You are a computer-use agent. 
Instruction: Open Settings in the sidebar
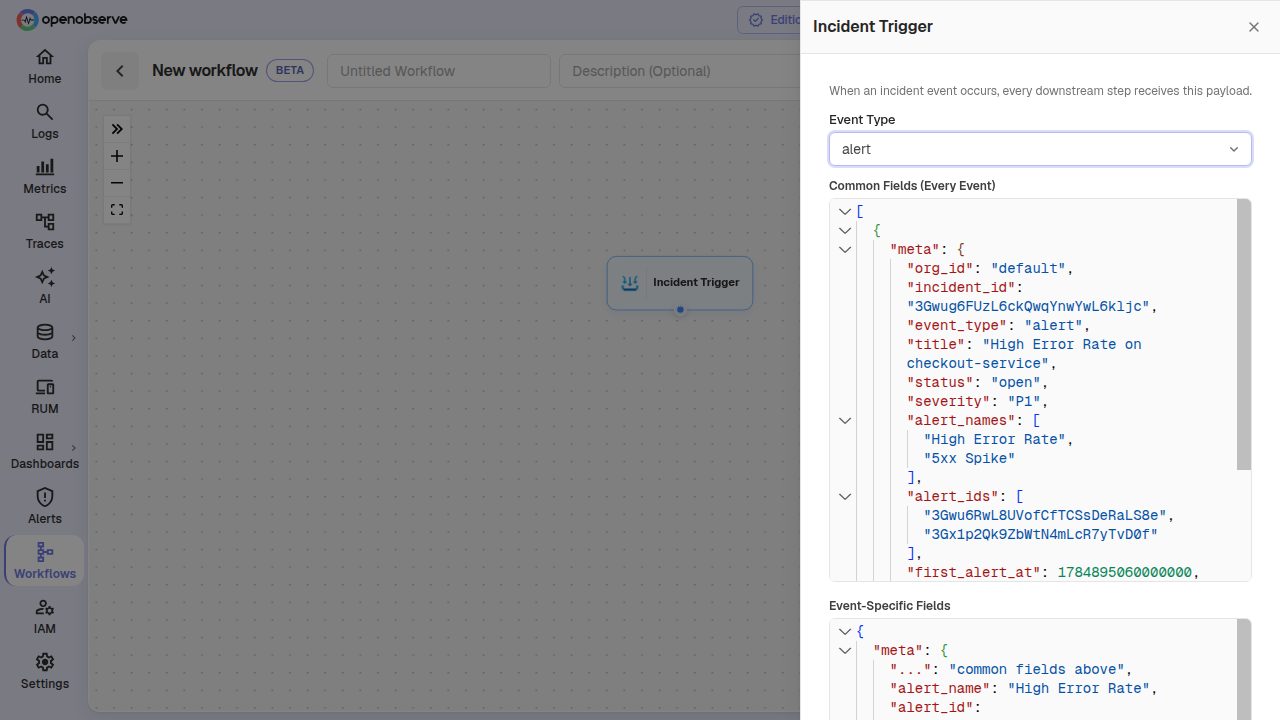[44, 672]
